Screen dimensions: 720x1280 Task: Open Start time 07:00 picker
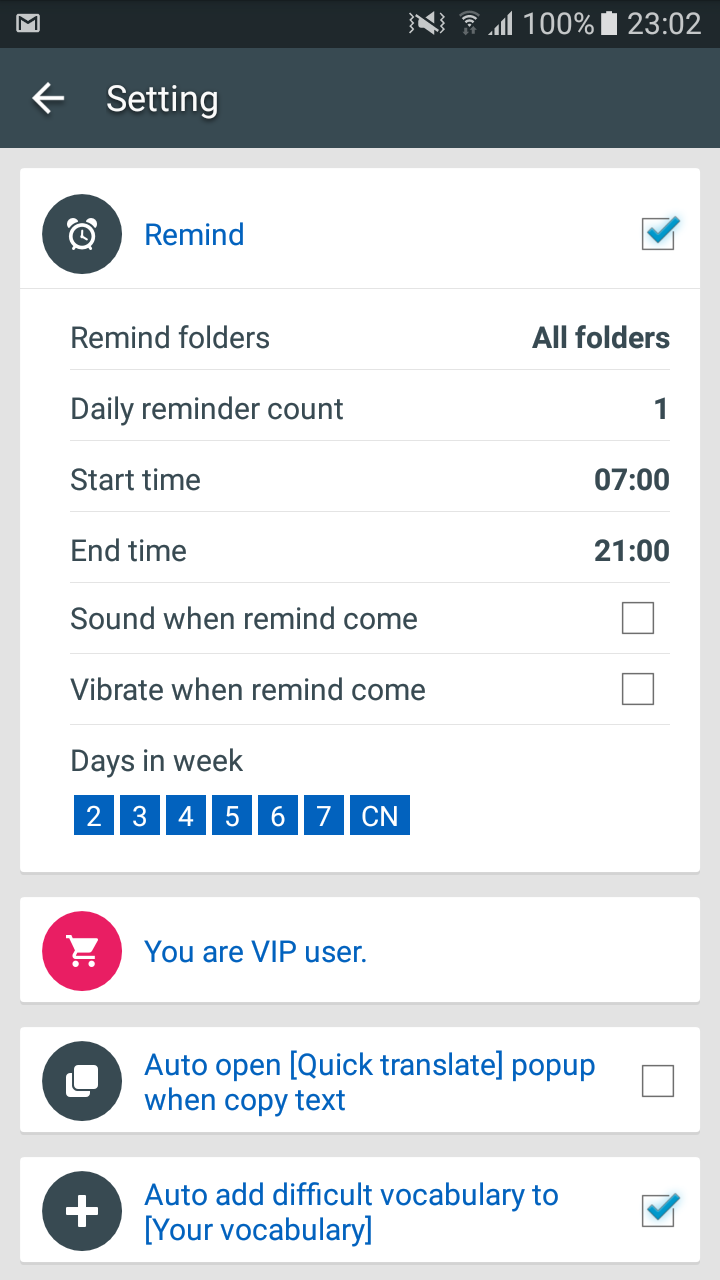(370, 480)
